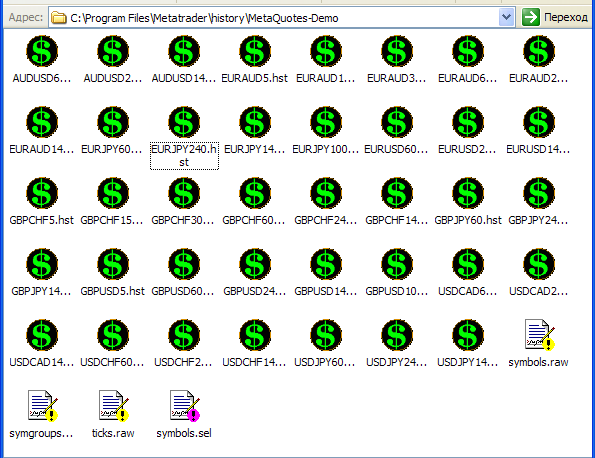595x458 pixels.
Task: Click the EURUSD2... file icon
Action: 468,122
